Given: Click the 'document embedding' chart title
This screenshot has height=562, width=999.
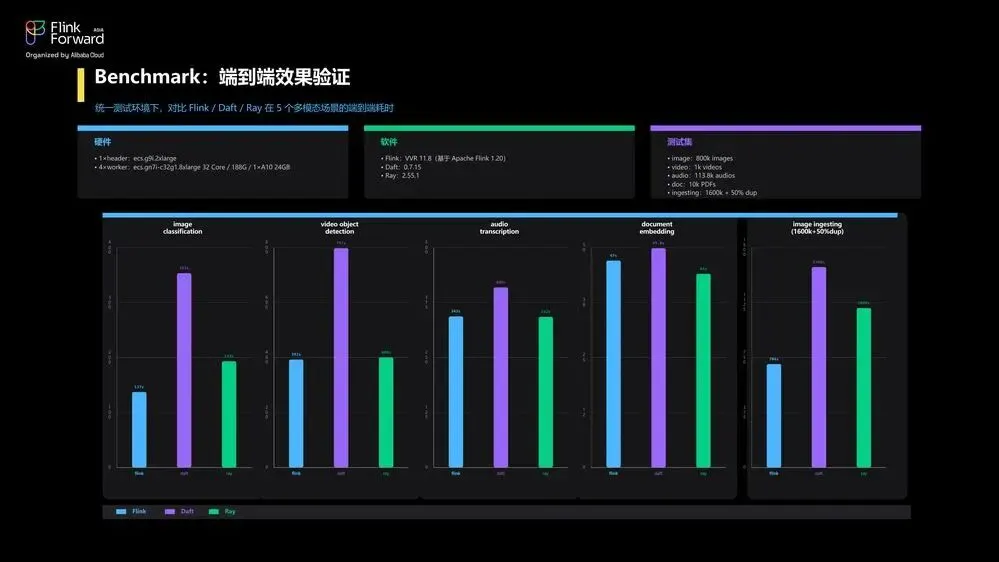Looking at the screenshot, I should (x=657, y=228).
